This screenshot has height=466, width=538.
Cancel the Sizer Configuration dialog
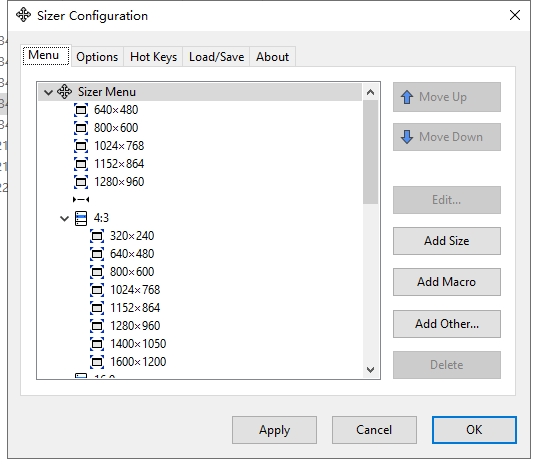(x=374, y=430)
